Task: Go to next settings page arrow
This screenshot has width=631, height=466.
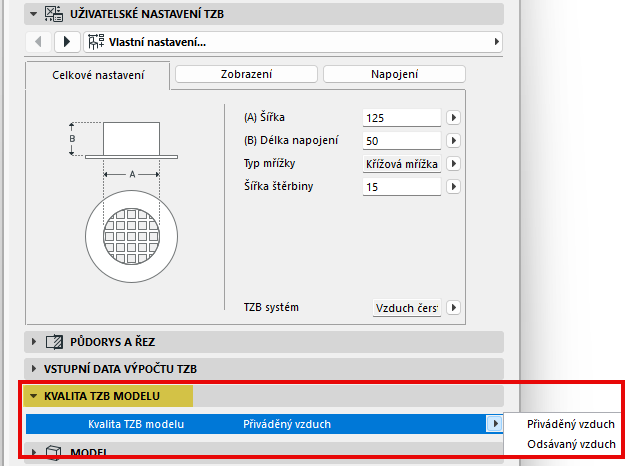Action: [67, 42]
